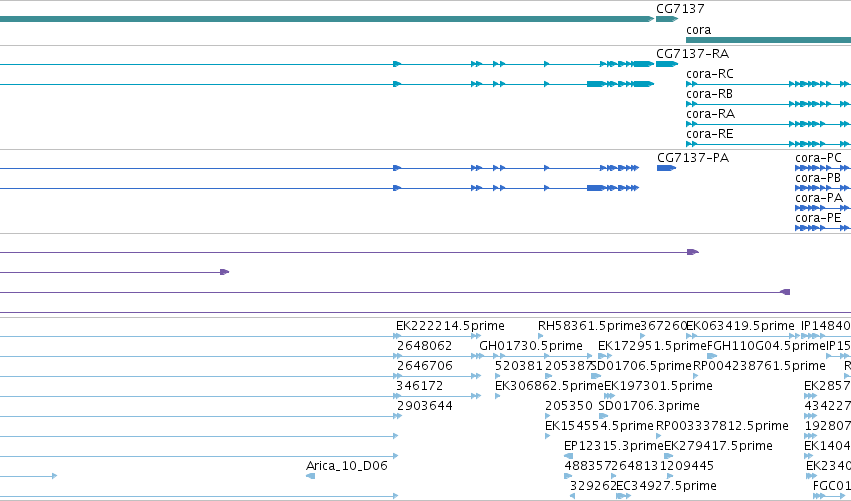The height and width of the screenshot is (501, 851).
Task: Click the SD01706.5prime EST label
Action: point(642,366)
